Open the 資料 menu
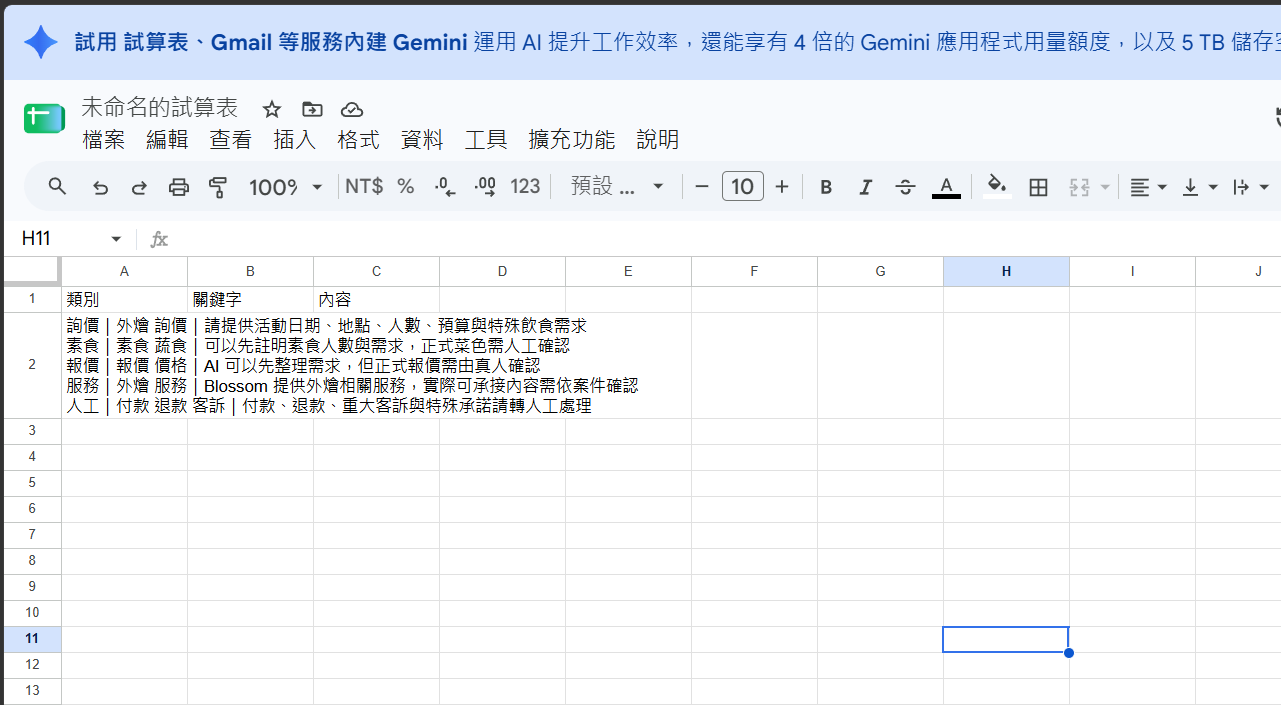Screen dimensions: 1281x705 (422, 140)
